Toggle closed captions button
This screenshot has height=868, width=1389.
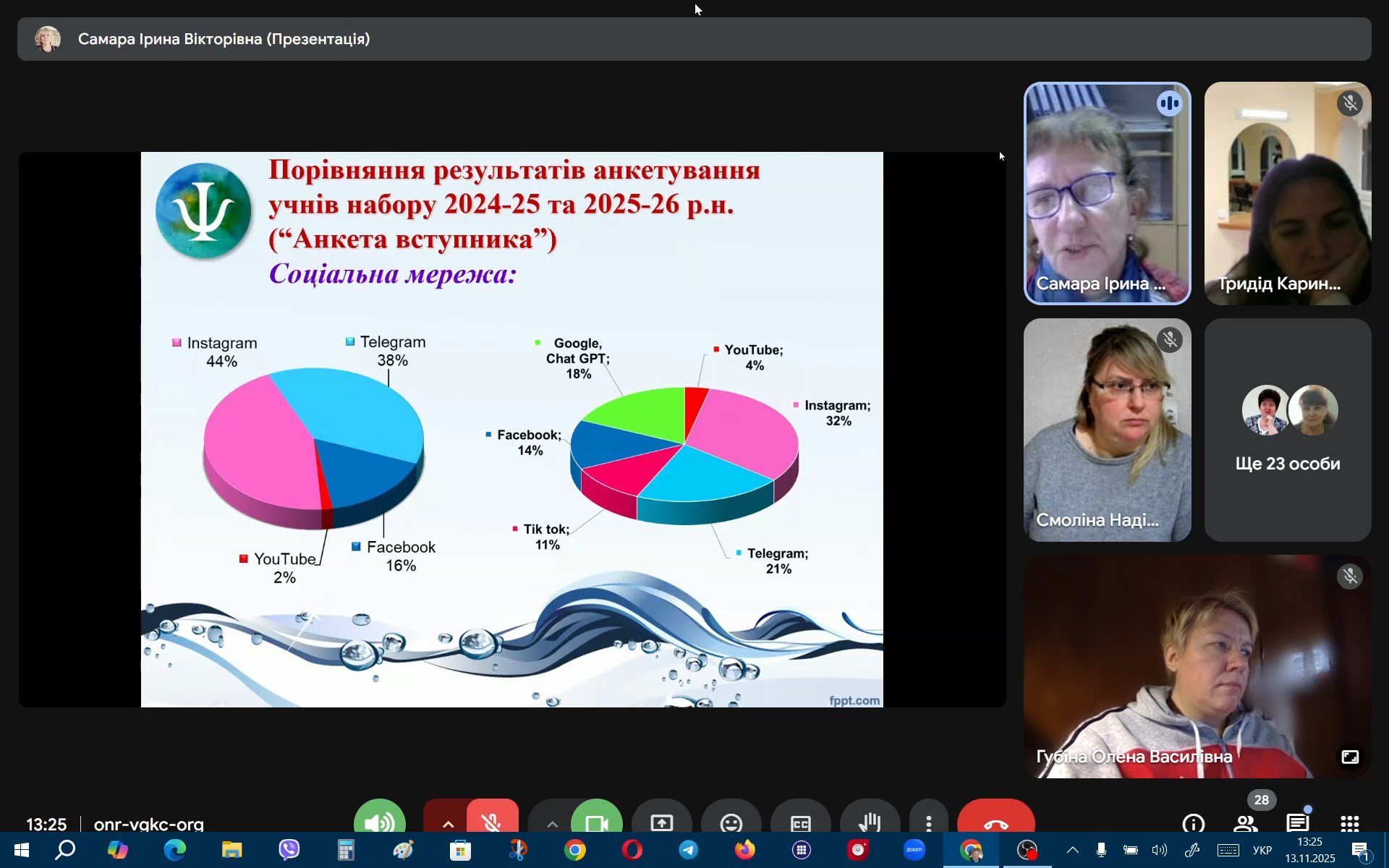[800, 822]
